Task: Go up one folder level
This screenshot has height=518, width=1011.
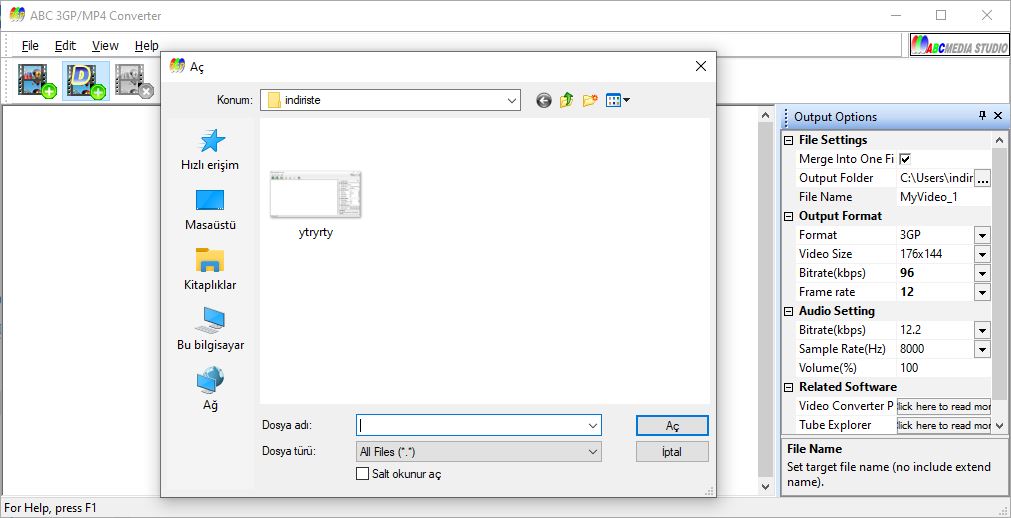Action: coord(567,100)
